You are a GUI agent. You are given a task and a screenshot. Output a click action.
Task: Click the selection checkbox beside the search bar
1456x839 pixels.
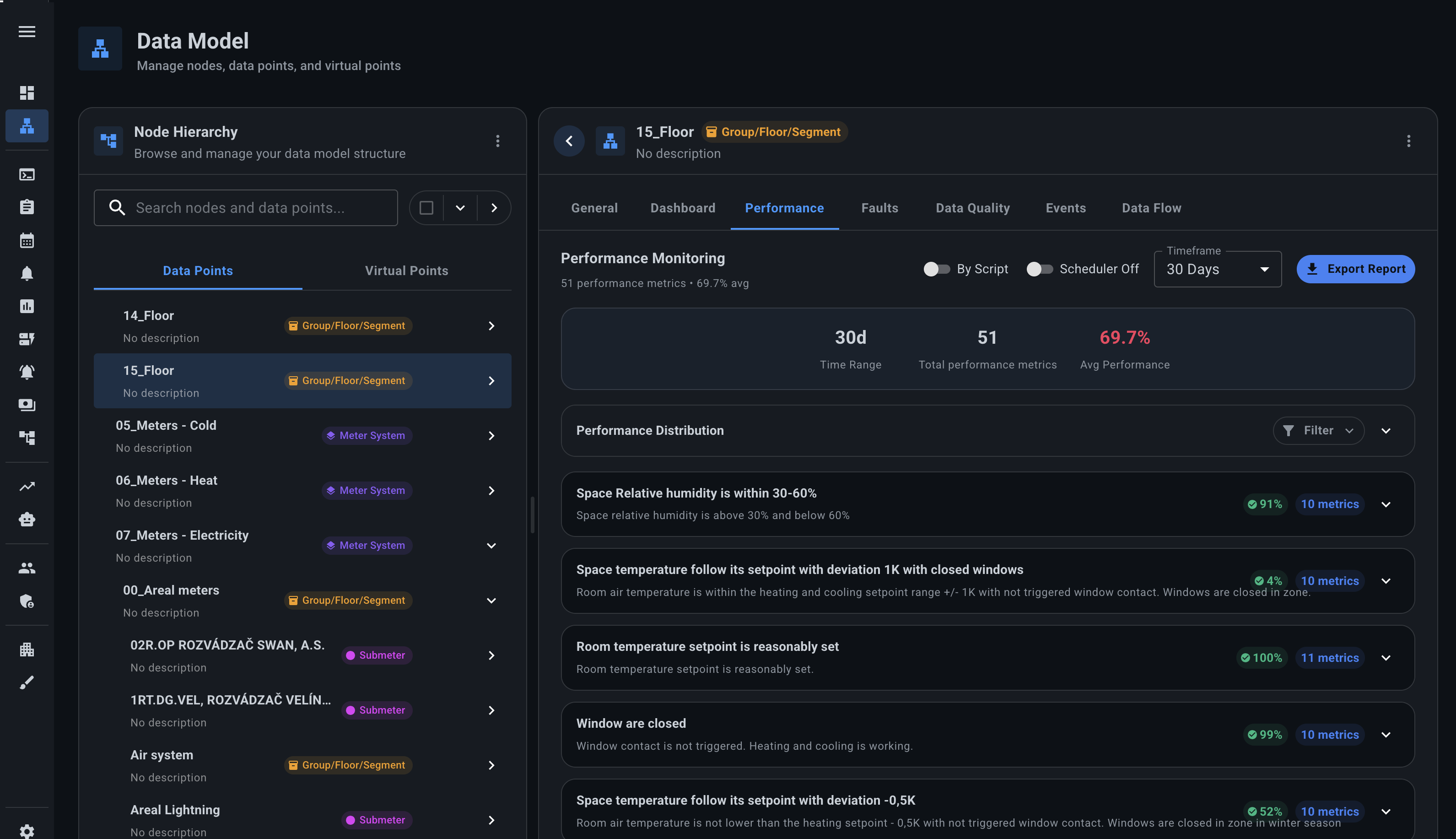(426, 207)
